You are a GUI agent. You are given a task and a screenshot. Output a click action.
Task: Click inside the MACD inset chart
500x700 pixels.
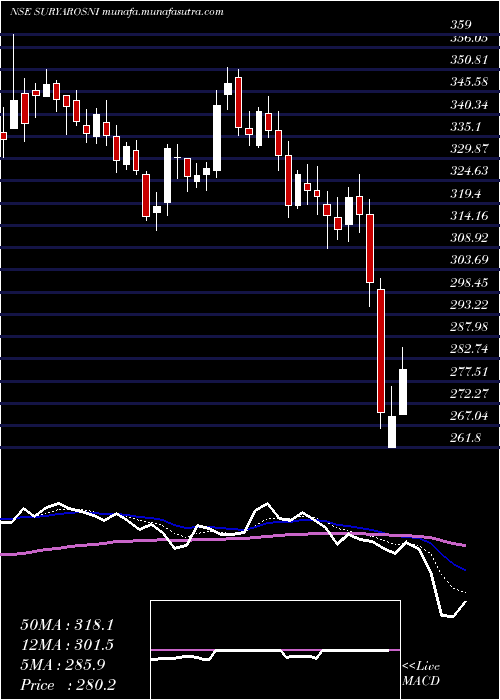click(x=275, y=650)
